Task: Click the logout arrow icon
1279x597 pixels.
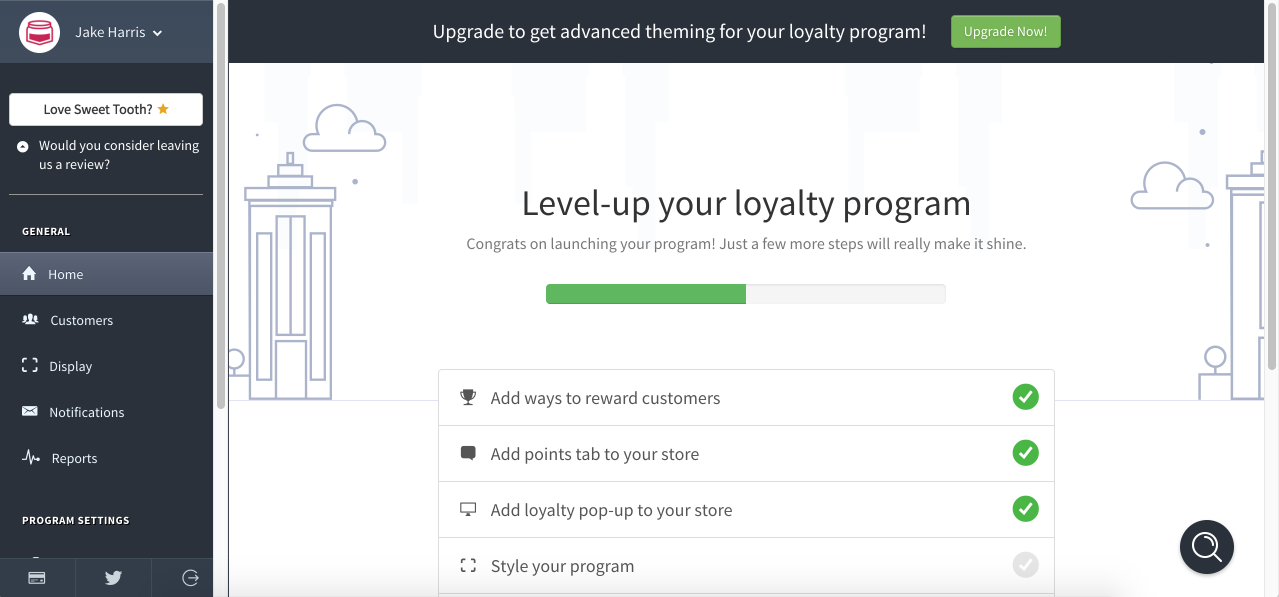Action: (x=190, y=578)
